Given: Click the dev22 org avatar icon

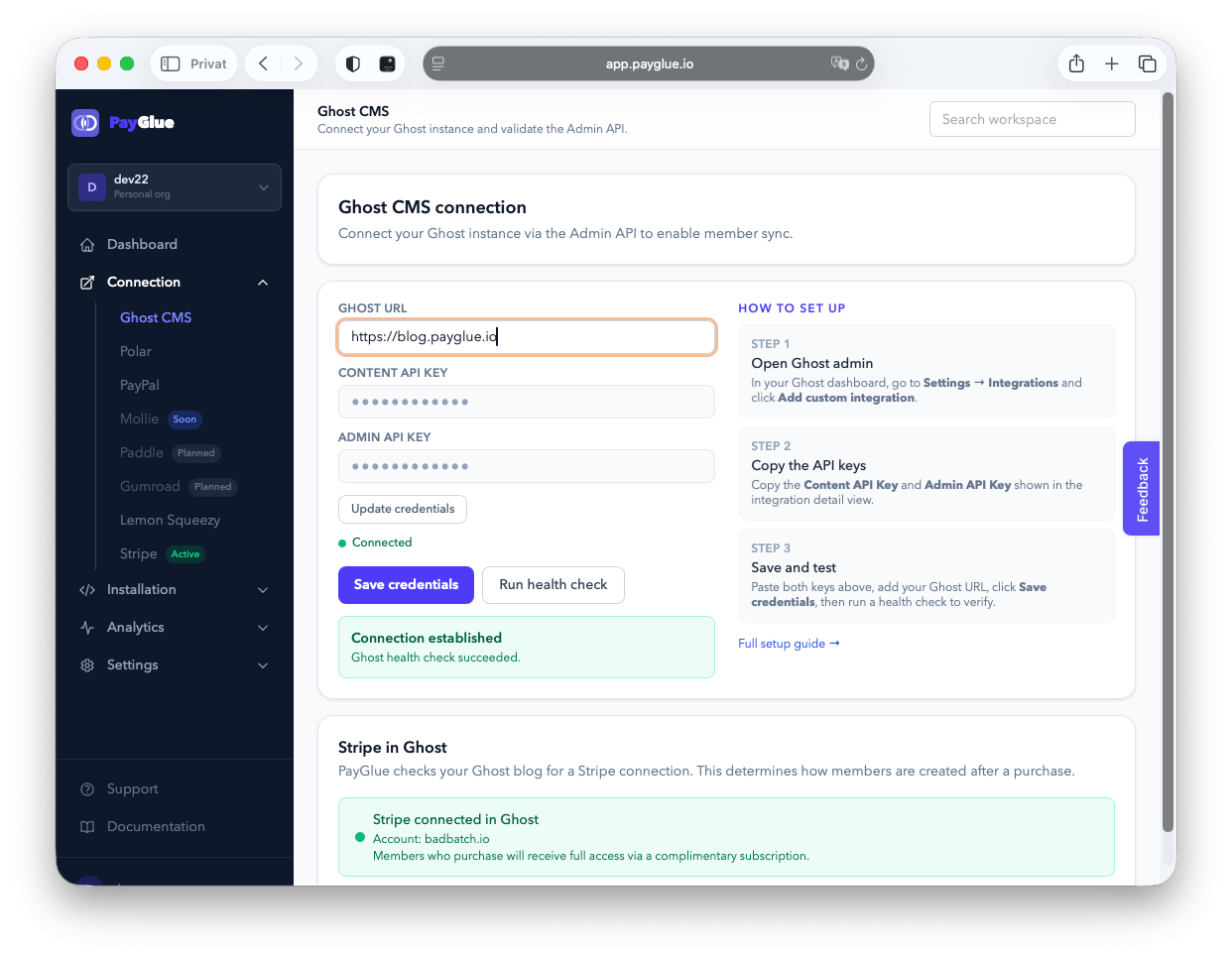Looking at the screenshot, I should (92, 187).
